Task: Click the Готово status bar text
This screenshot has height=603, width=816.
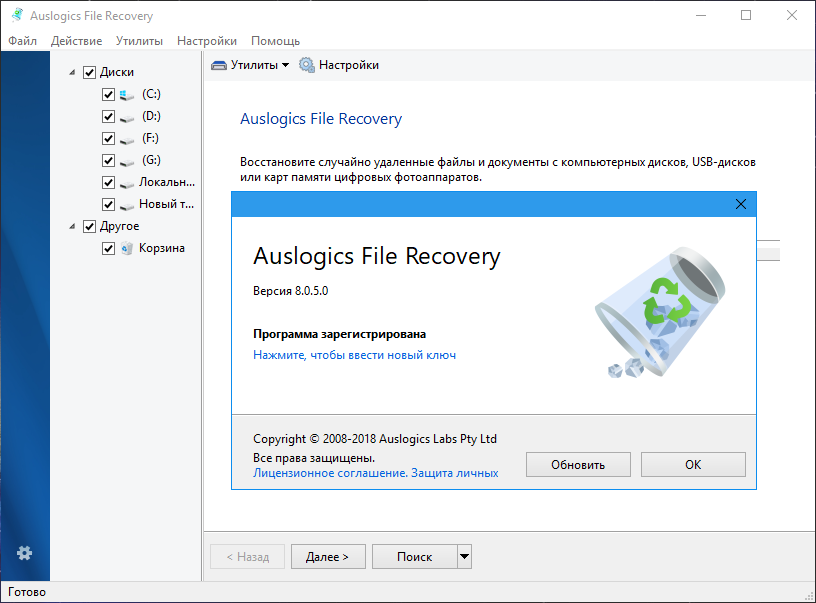Action: point(27,592)
